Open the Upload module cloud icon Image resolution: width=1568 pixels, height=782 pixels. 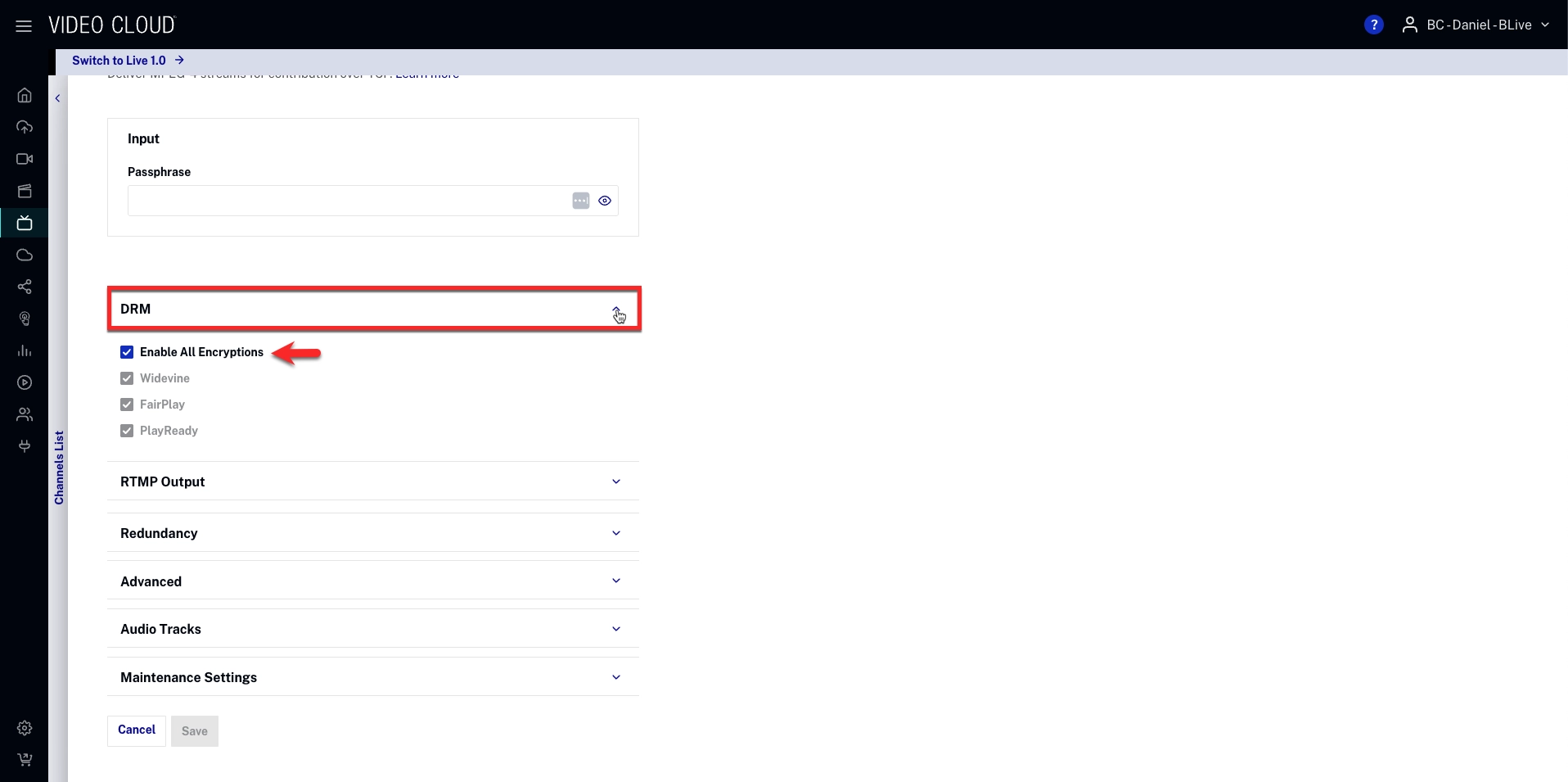click(x=25, y=127)
